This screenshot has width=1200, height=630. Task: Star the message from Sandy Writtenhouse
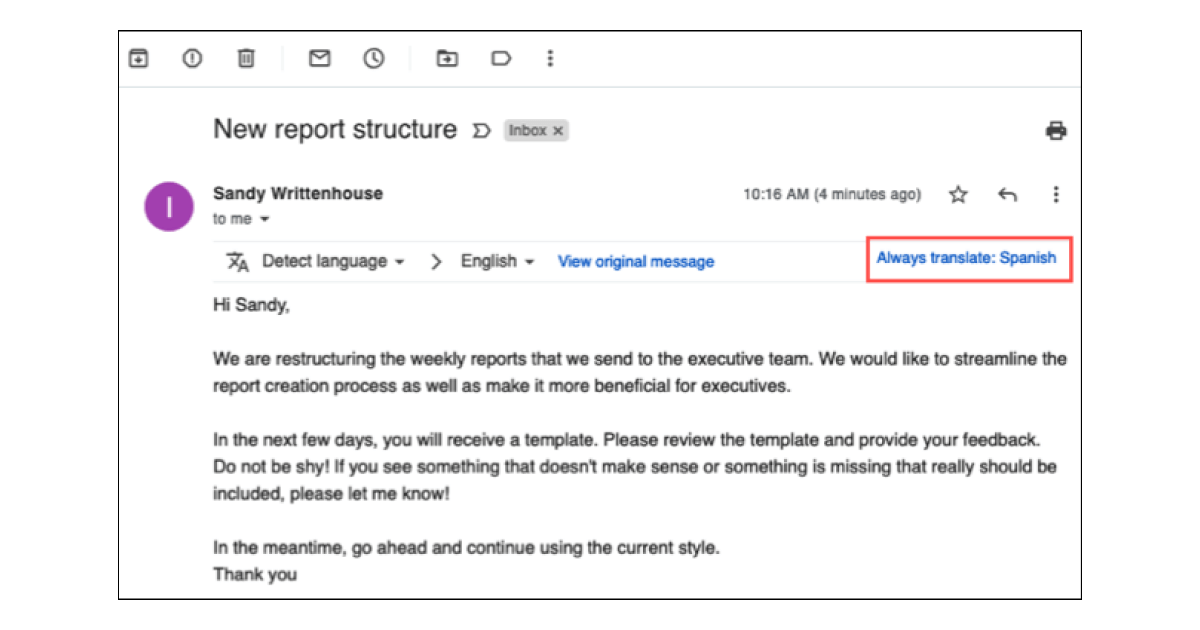coord(958,195)
